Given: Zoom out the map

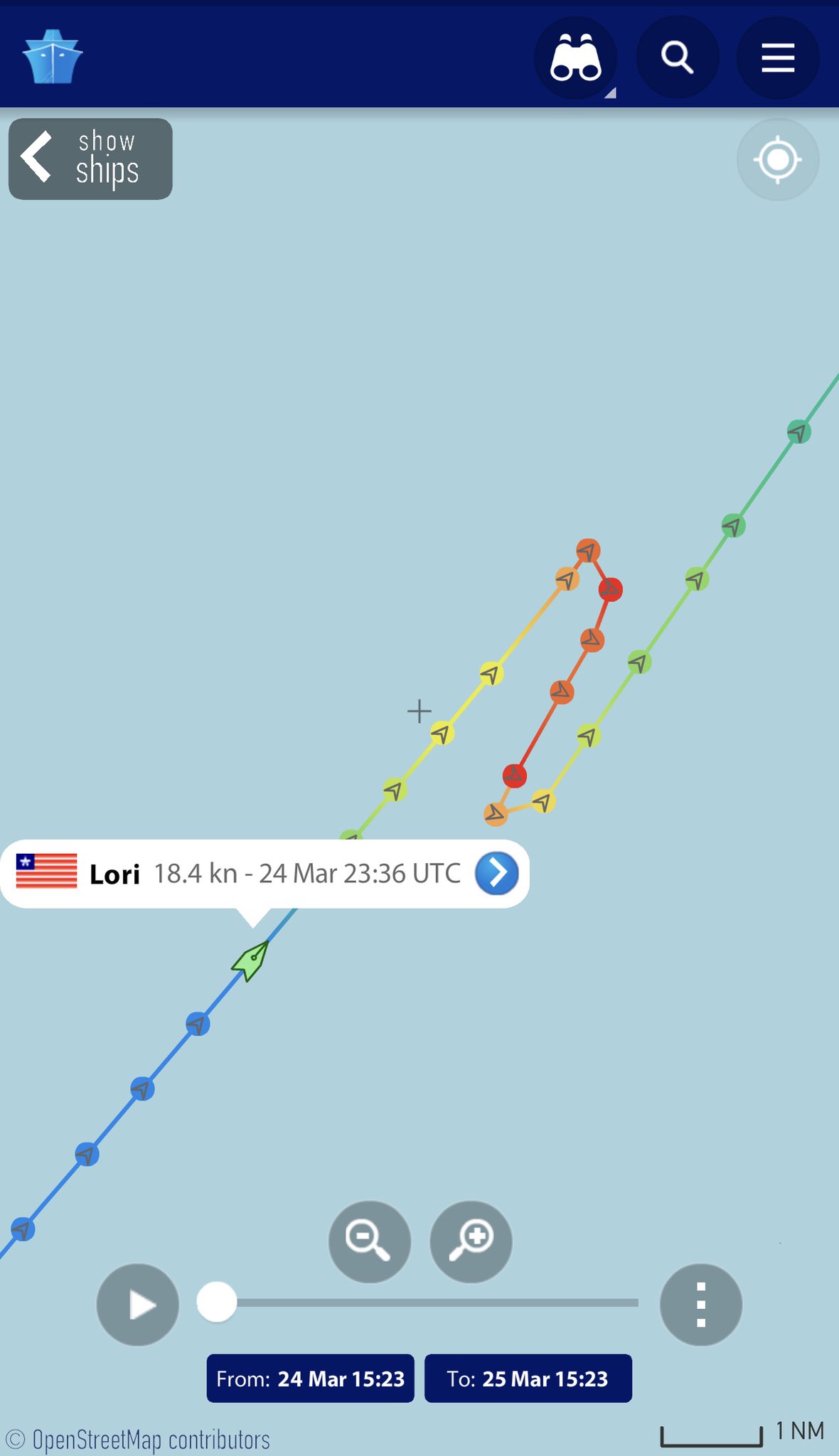Looking at the screenshot, I should coord(369,1241).
